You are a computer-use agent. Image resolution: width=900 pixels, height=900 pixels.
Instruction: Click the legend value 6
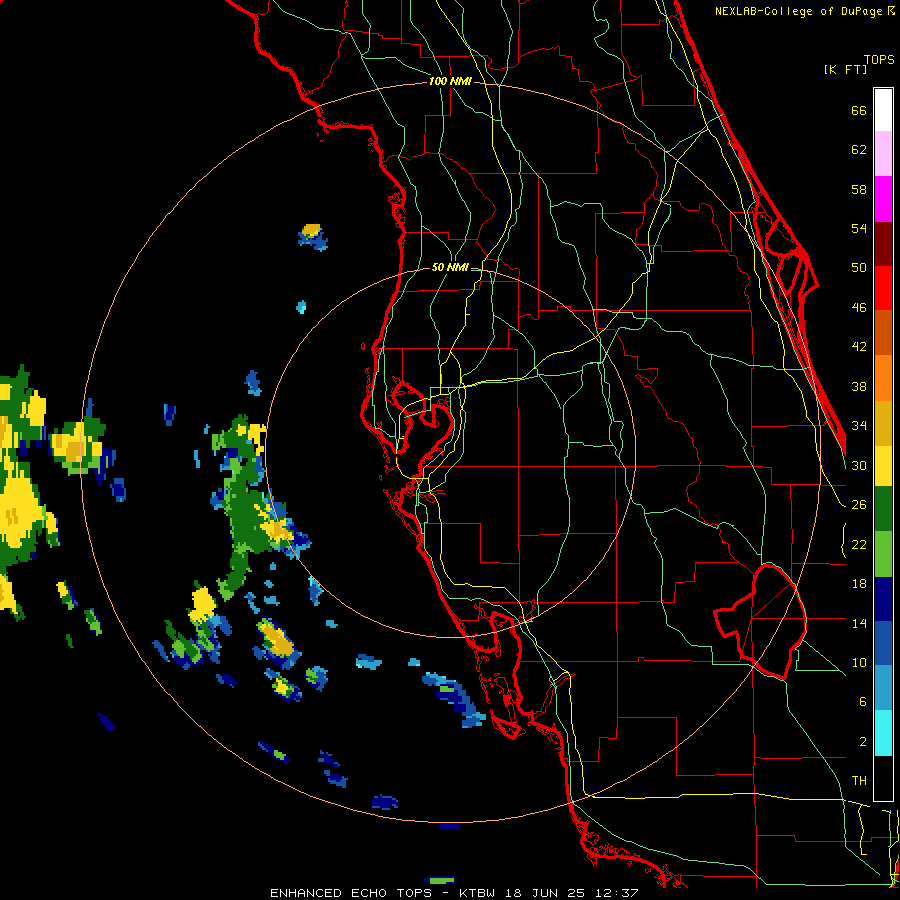click(862, 701)
